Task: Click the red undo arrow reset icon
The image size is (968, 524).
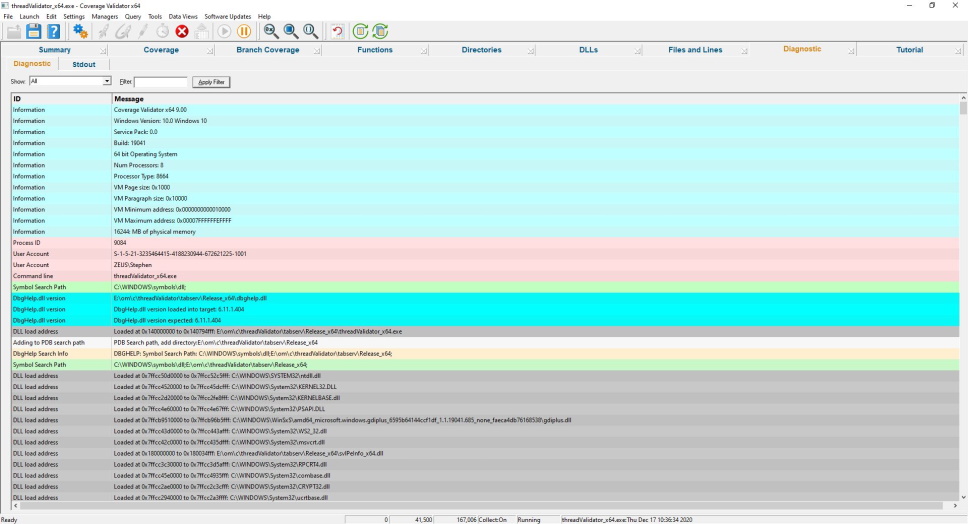Action: point(337,31)
